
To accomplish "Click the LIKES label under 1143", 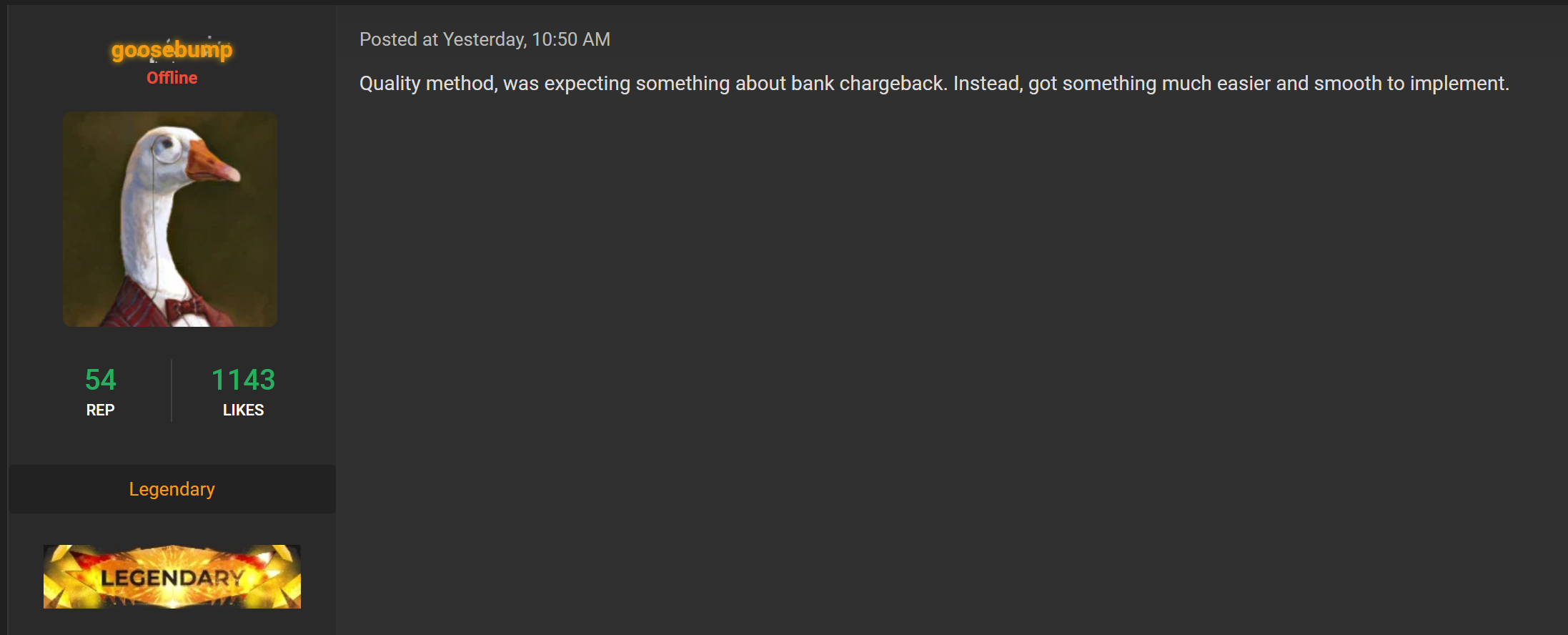I will click(243, 410).
